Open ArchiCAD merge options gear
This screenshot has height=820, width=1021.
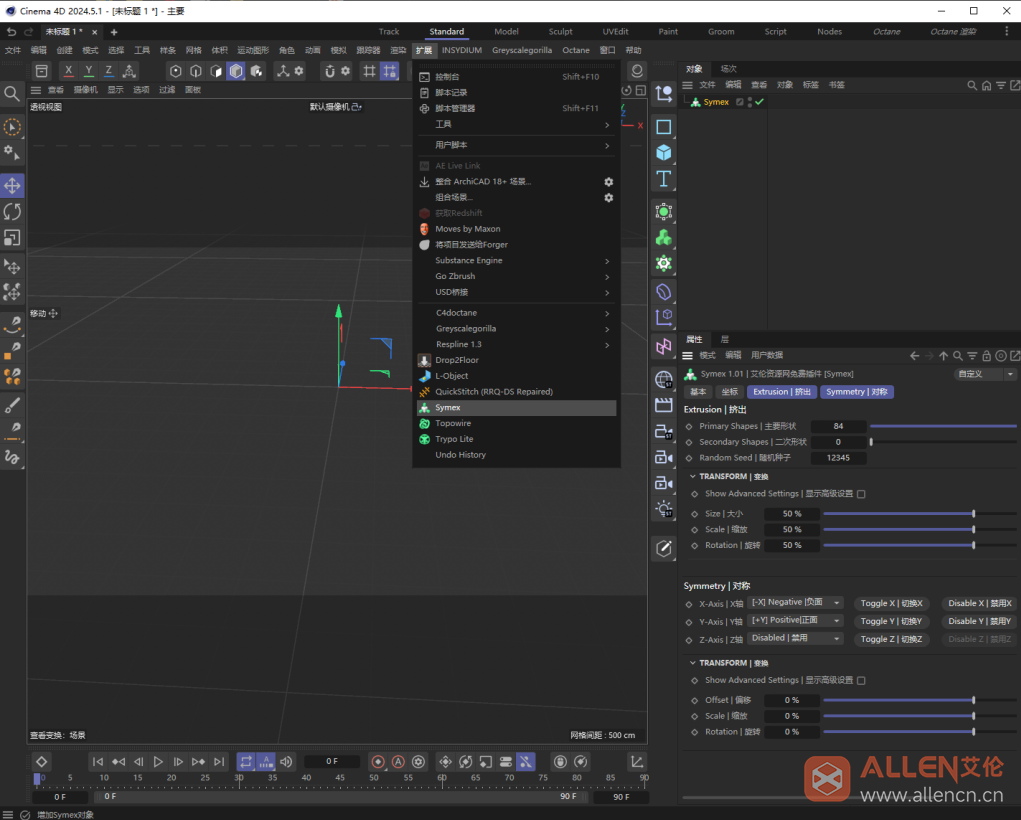(608, 182)
